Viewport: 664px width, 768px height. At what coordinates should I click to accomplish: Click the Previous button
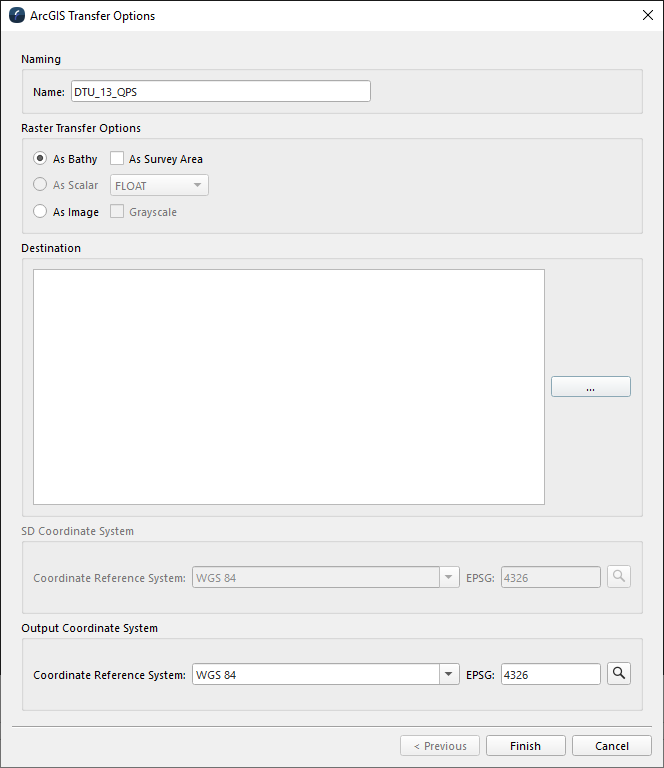[439, 746]
